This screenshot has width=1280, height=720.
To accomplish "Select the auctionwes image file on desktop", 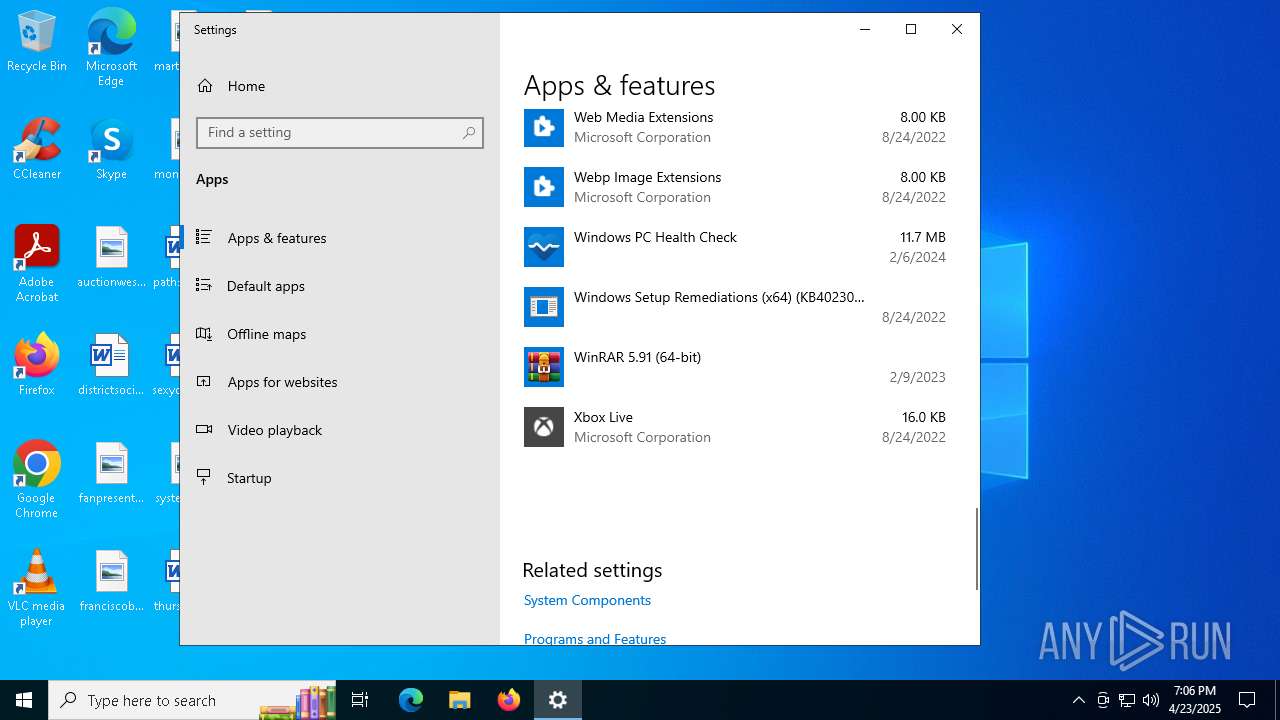I will (111, 256).
